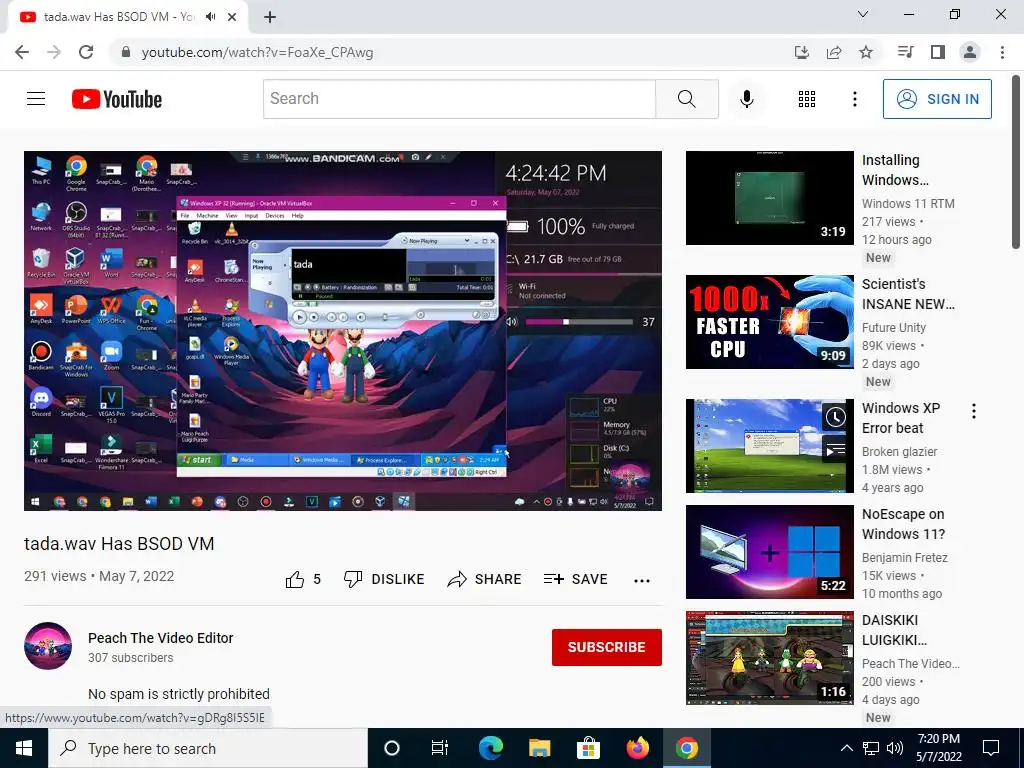
Task: Open Chrome profile avatar
Action: tap(970, 52)
